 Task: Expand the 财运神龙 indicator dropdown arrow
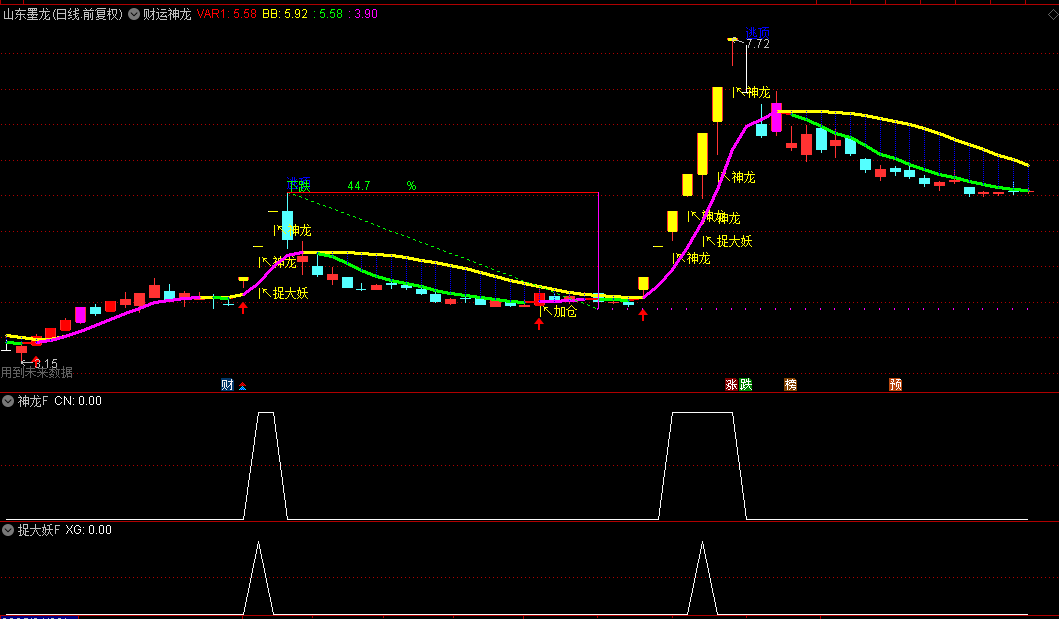(135, 14)
